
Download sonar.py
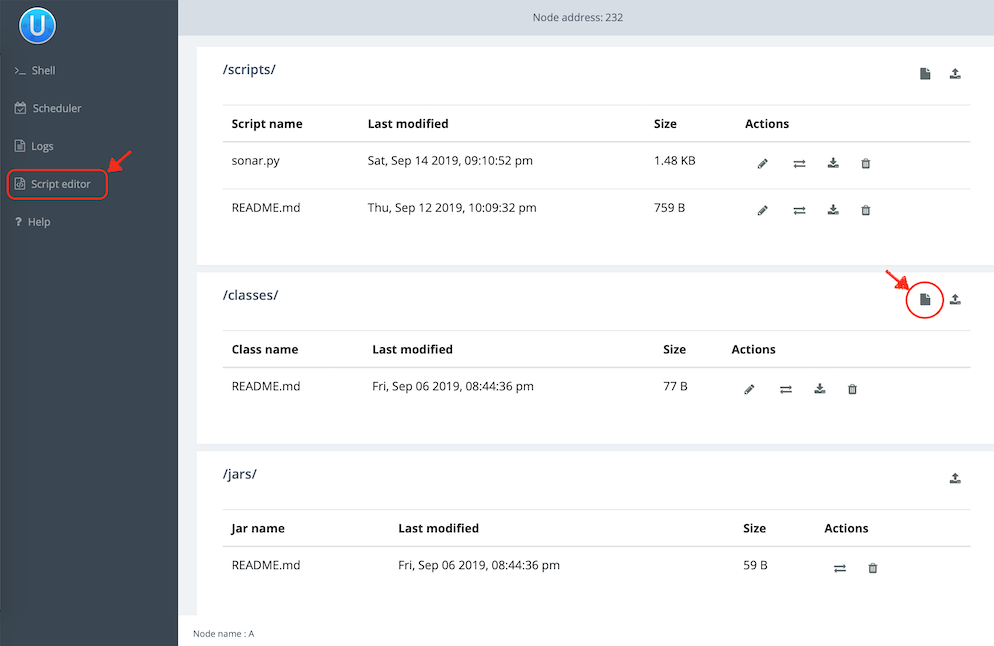point(833,164)
